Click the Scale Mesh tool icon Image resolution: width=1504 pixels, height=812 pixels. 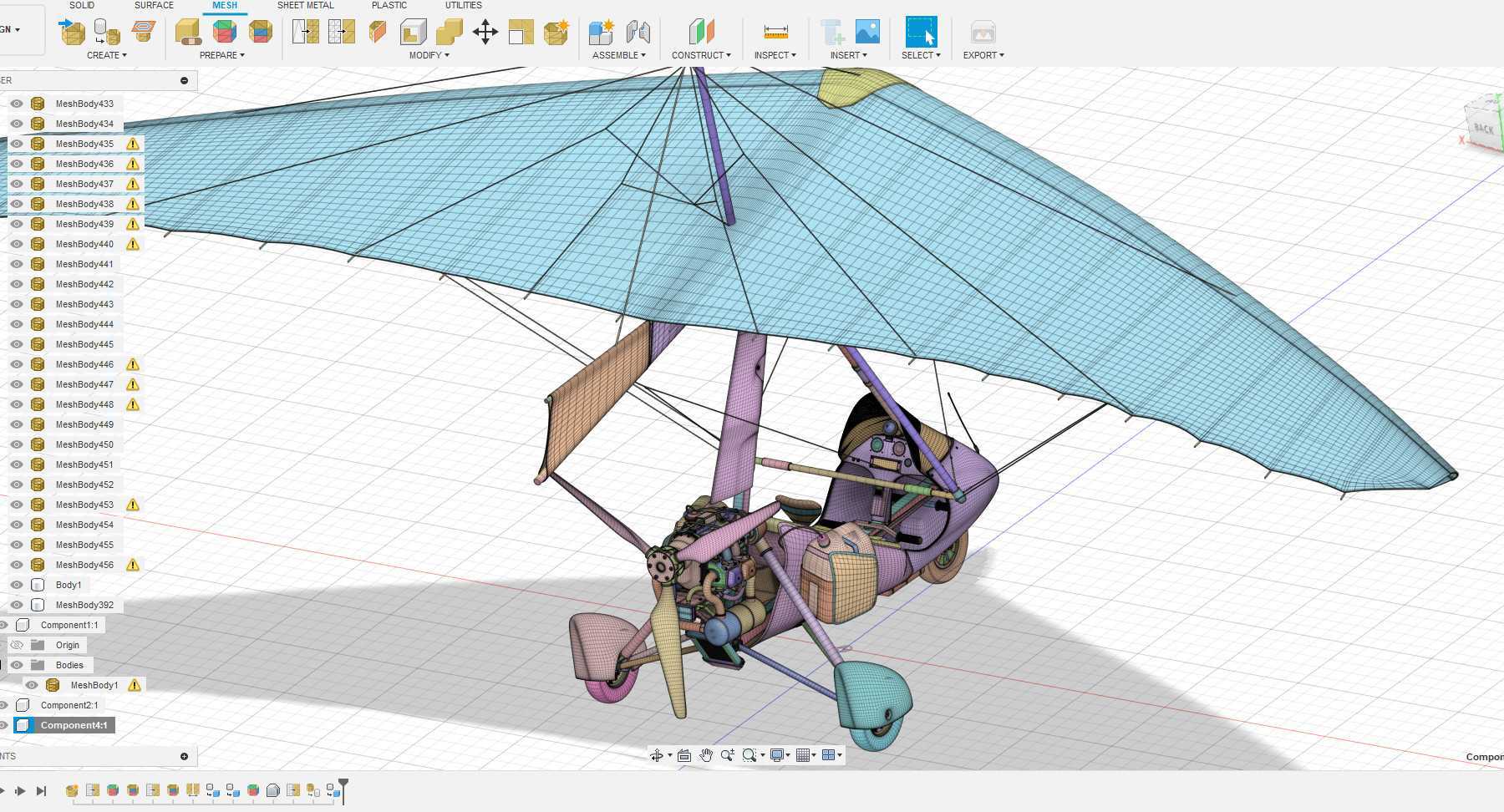[x=521, y=32]
